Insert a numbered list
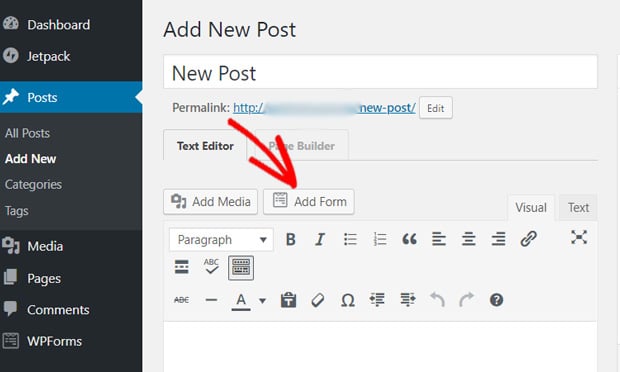The height and width of the screenshot is (372, 620). coord(380,239)
